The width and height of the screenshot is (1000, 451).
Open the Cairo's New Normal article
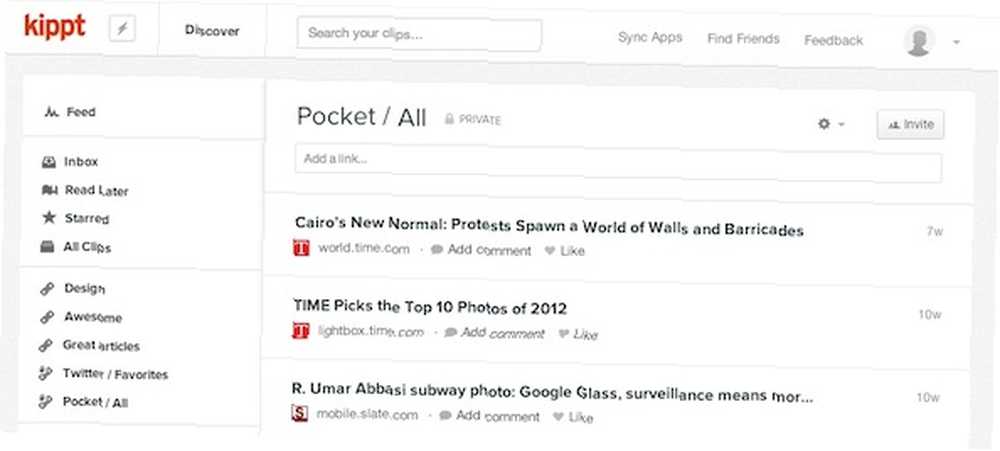[549, 227]
